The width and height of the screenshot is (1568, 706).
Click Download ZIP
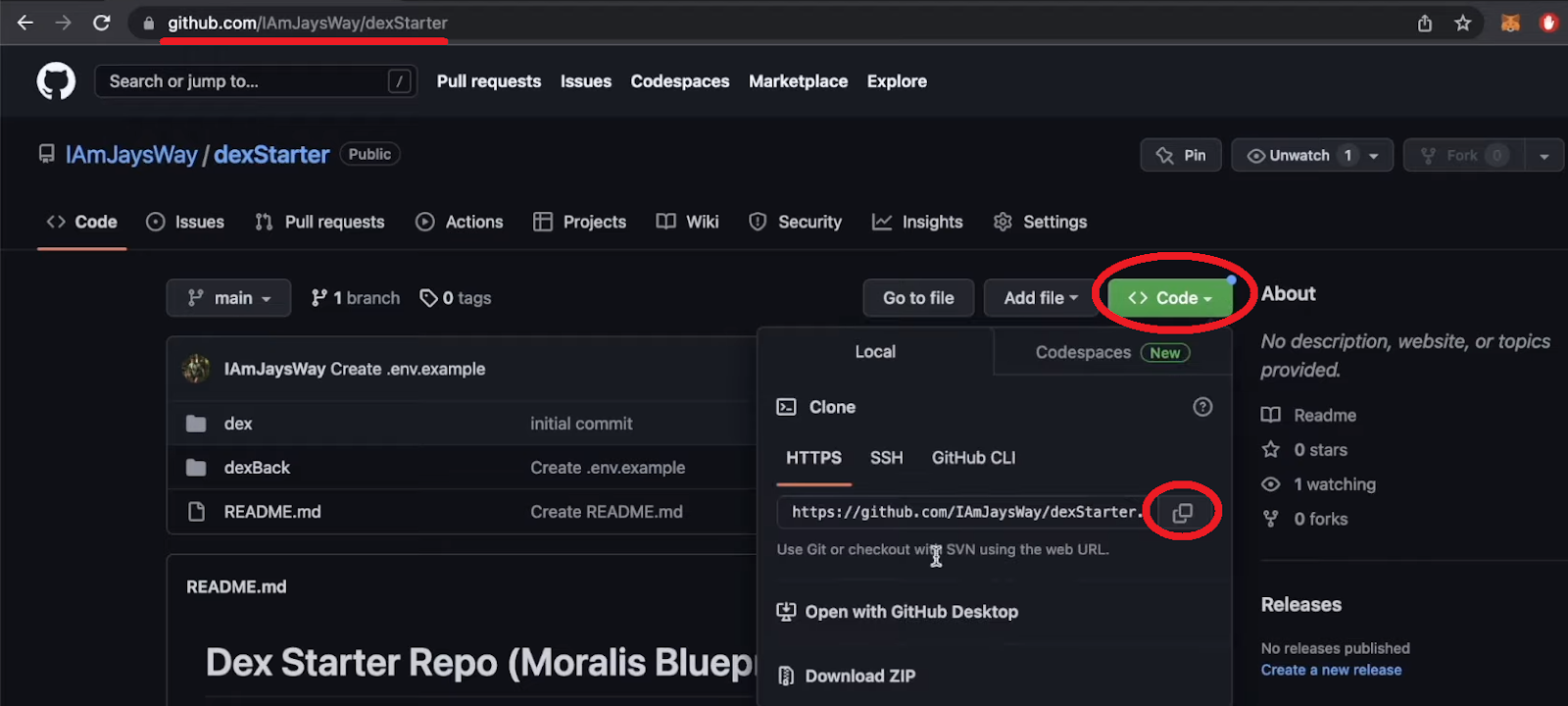point(859,676)
